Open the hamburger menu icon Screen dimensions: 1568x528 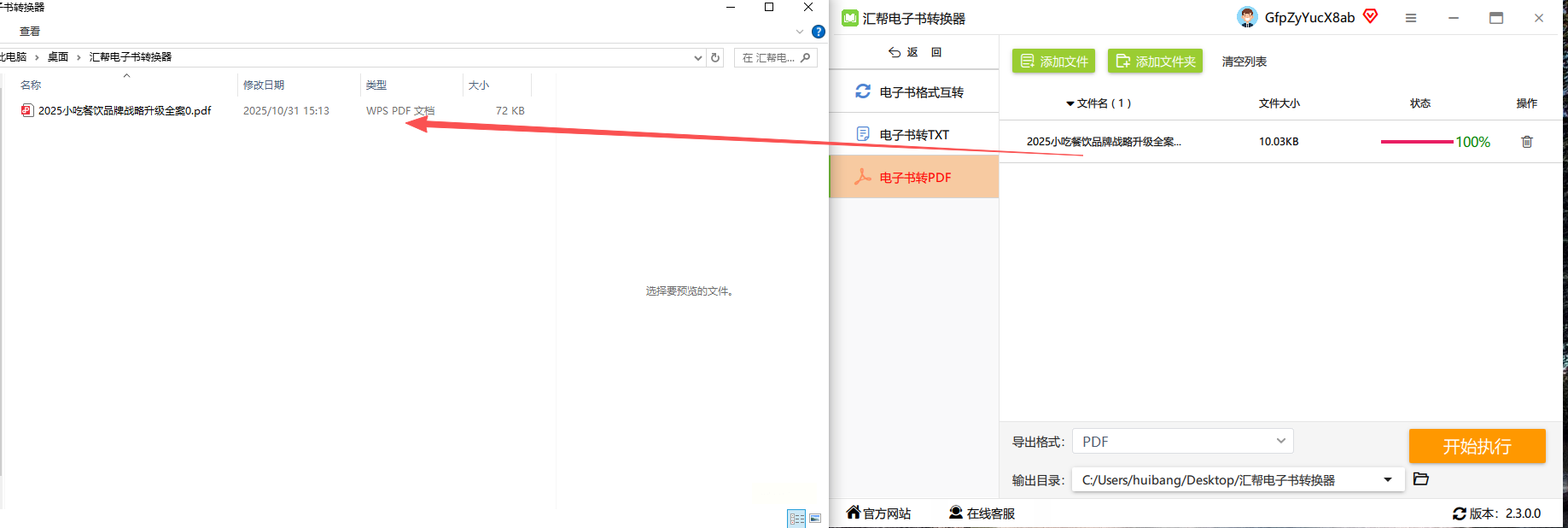[1411, 18]
